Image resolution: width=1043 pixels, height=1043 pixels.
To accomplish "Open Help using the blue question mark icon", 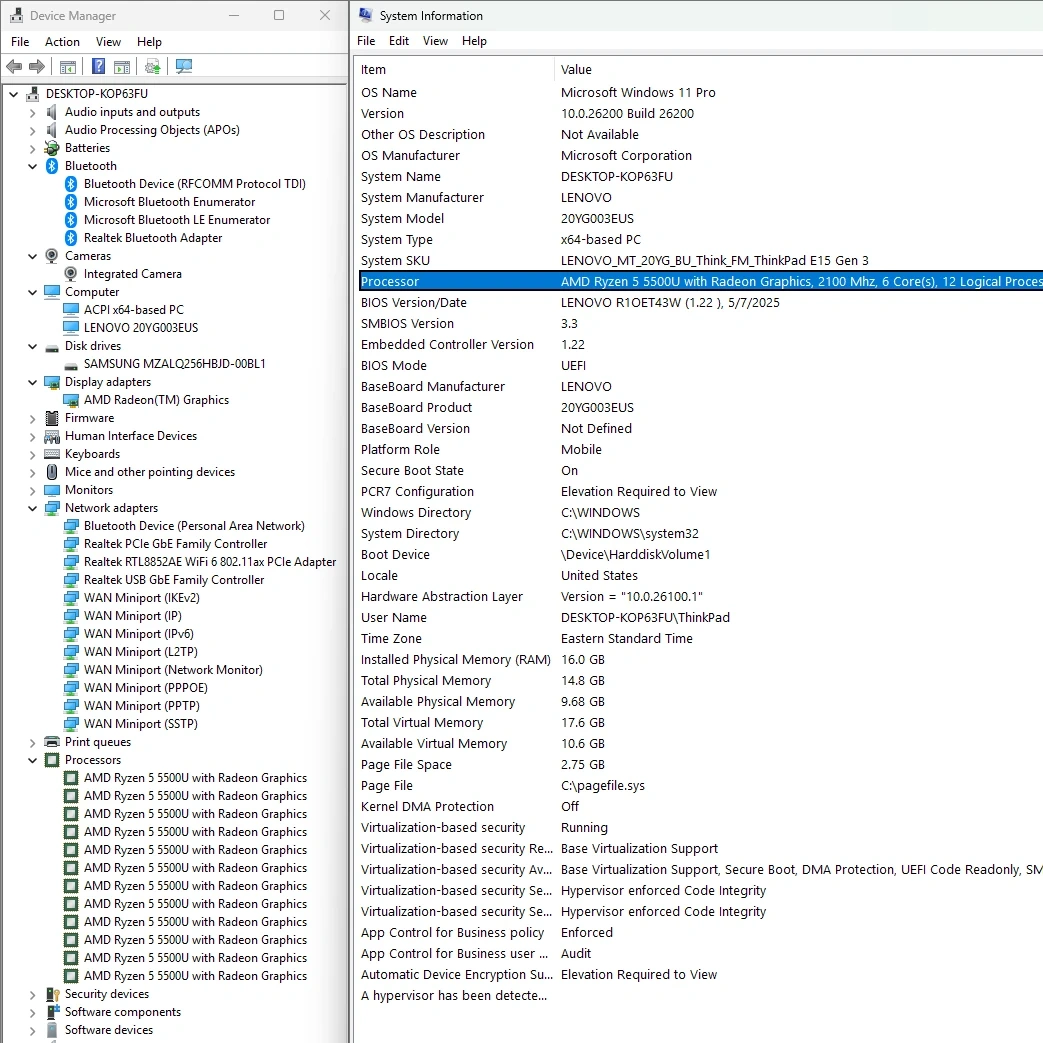I will [98, 67].
